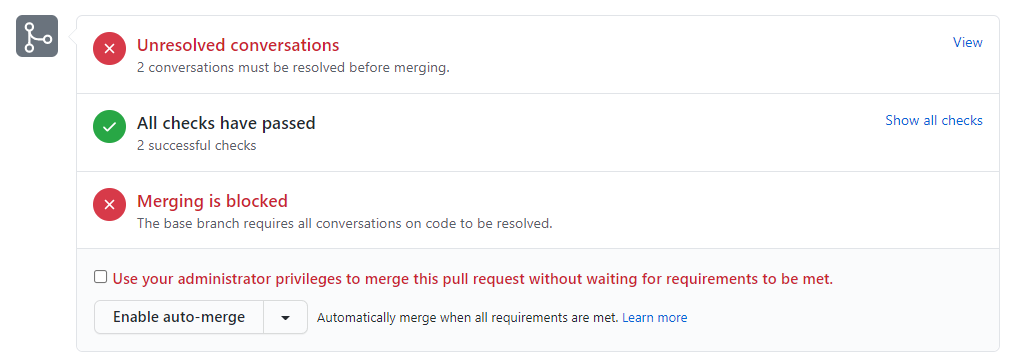Screen dimensions: 1014x361
Task: Tick the administrator privileges checkbox
Action: tap(100, 277)
